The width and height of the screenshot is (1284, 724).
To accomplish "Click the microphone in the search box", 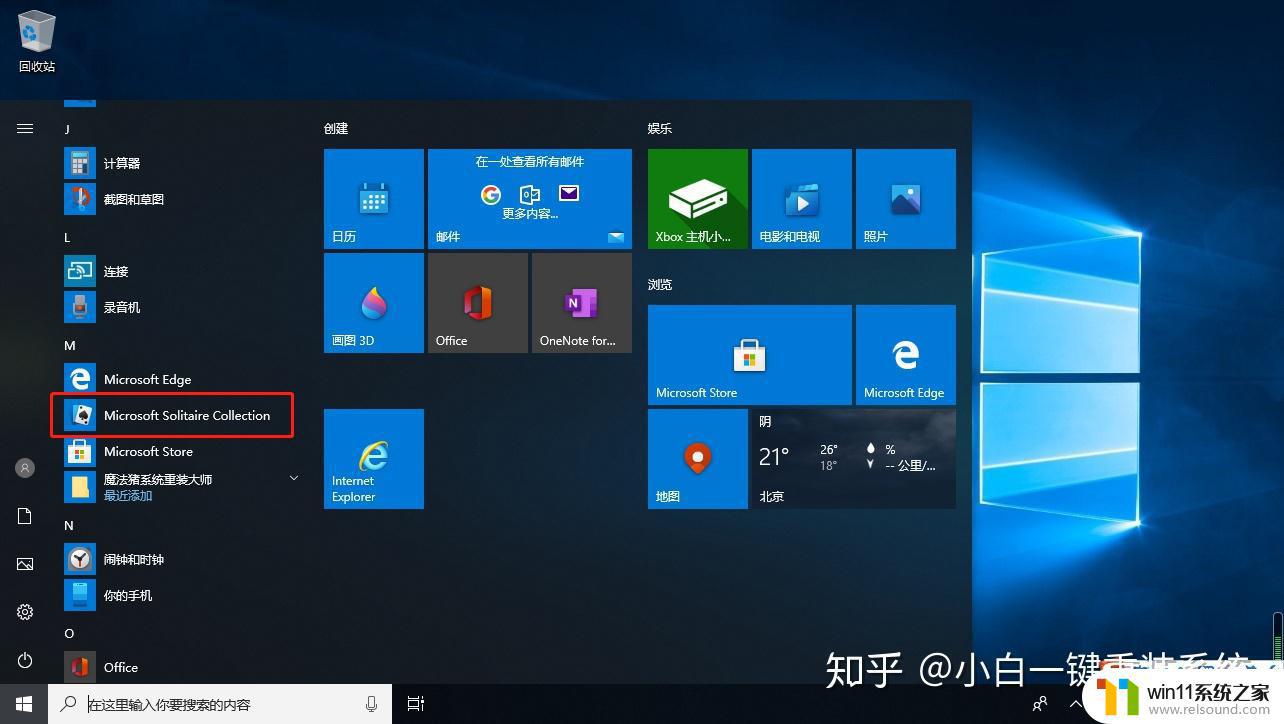I will [372, 704].
